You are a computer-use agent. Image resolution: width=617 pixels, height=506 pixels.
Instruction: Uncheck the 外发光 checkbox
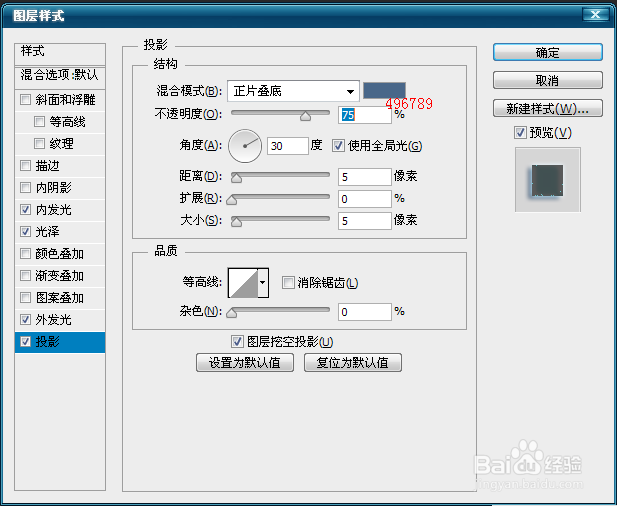point(26,320)
